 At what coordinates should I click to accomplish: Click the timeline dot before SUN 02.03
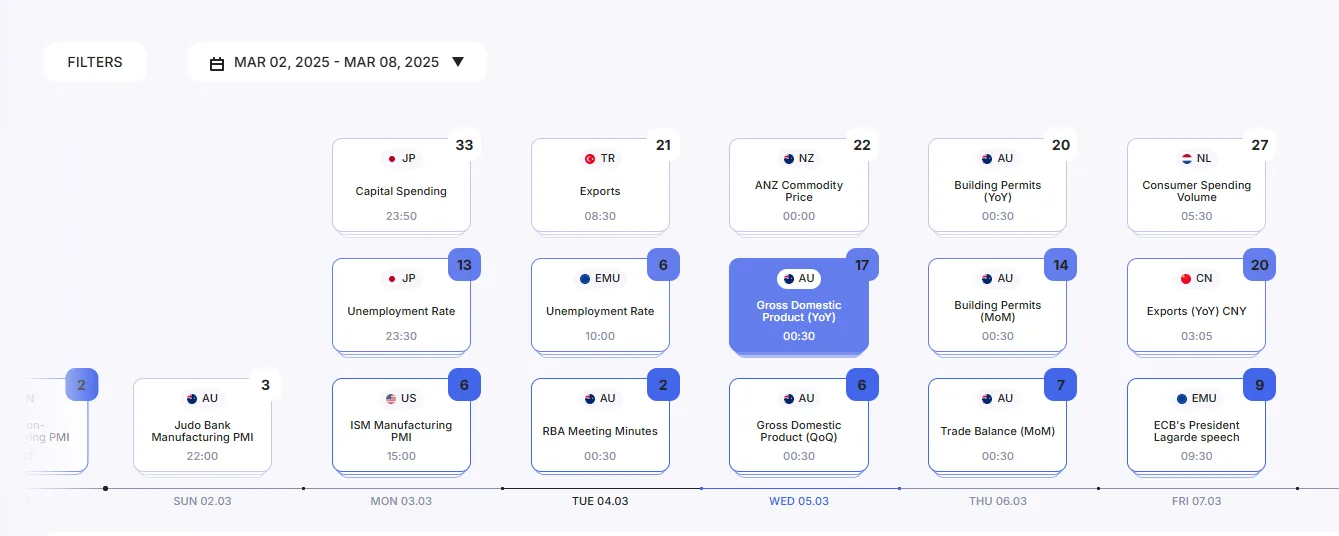pos(105,489)
